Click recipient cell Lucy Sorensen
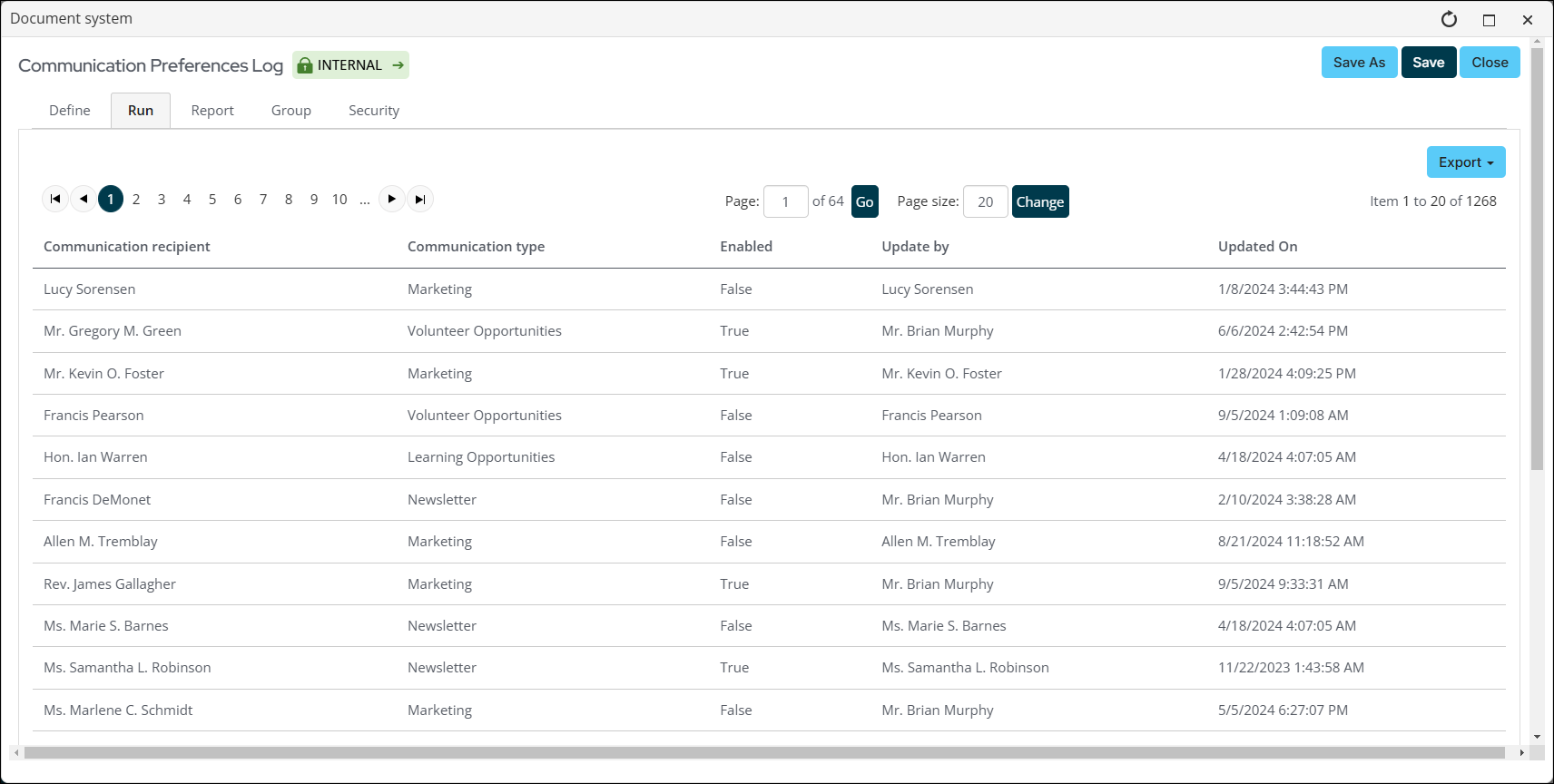Screen dimensions: 1554x784 tap(90, 289)
